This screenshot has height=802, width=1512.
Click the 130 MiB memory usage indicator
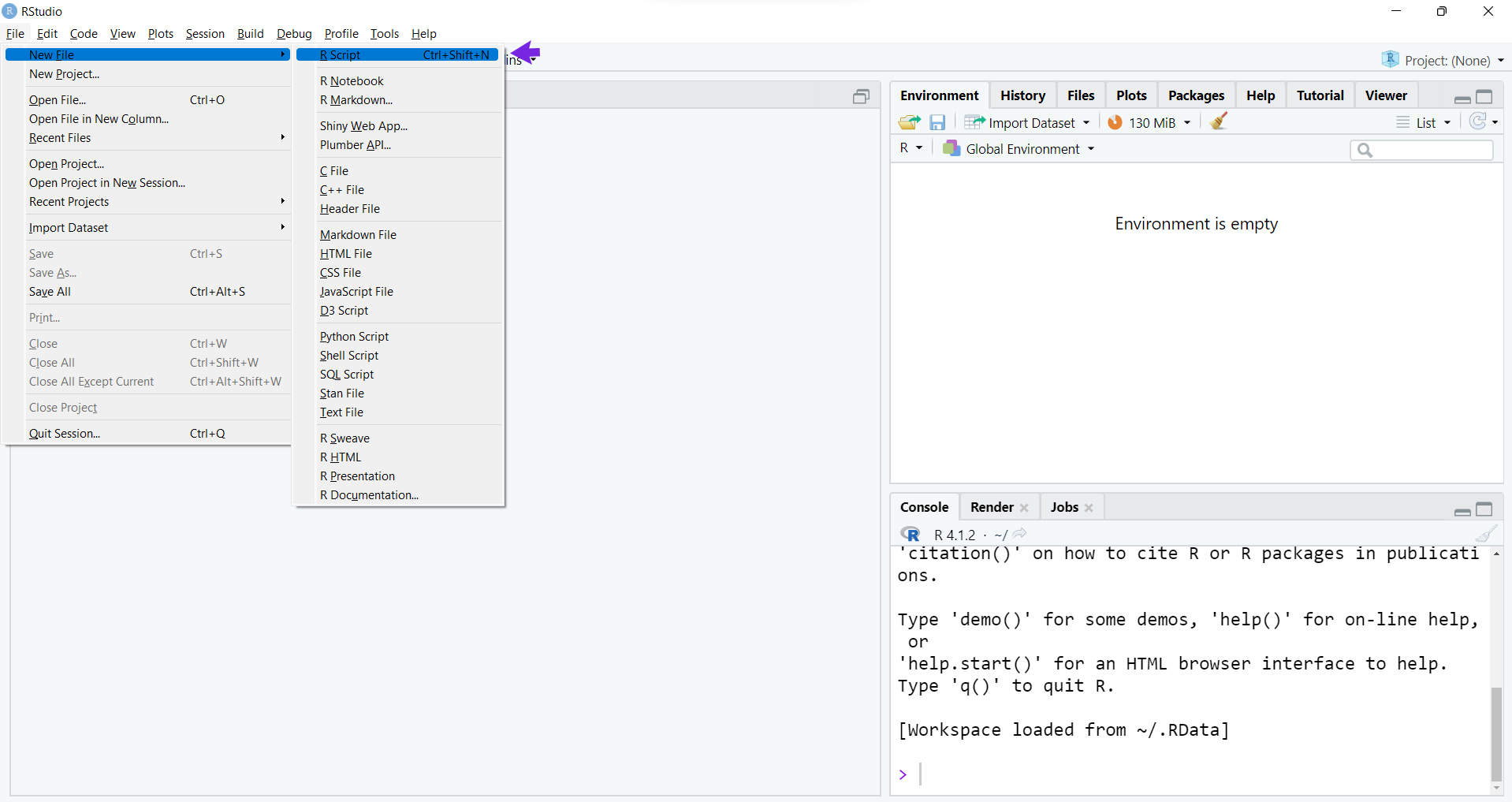1148,122
